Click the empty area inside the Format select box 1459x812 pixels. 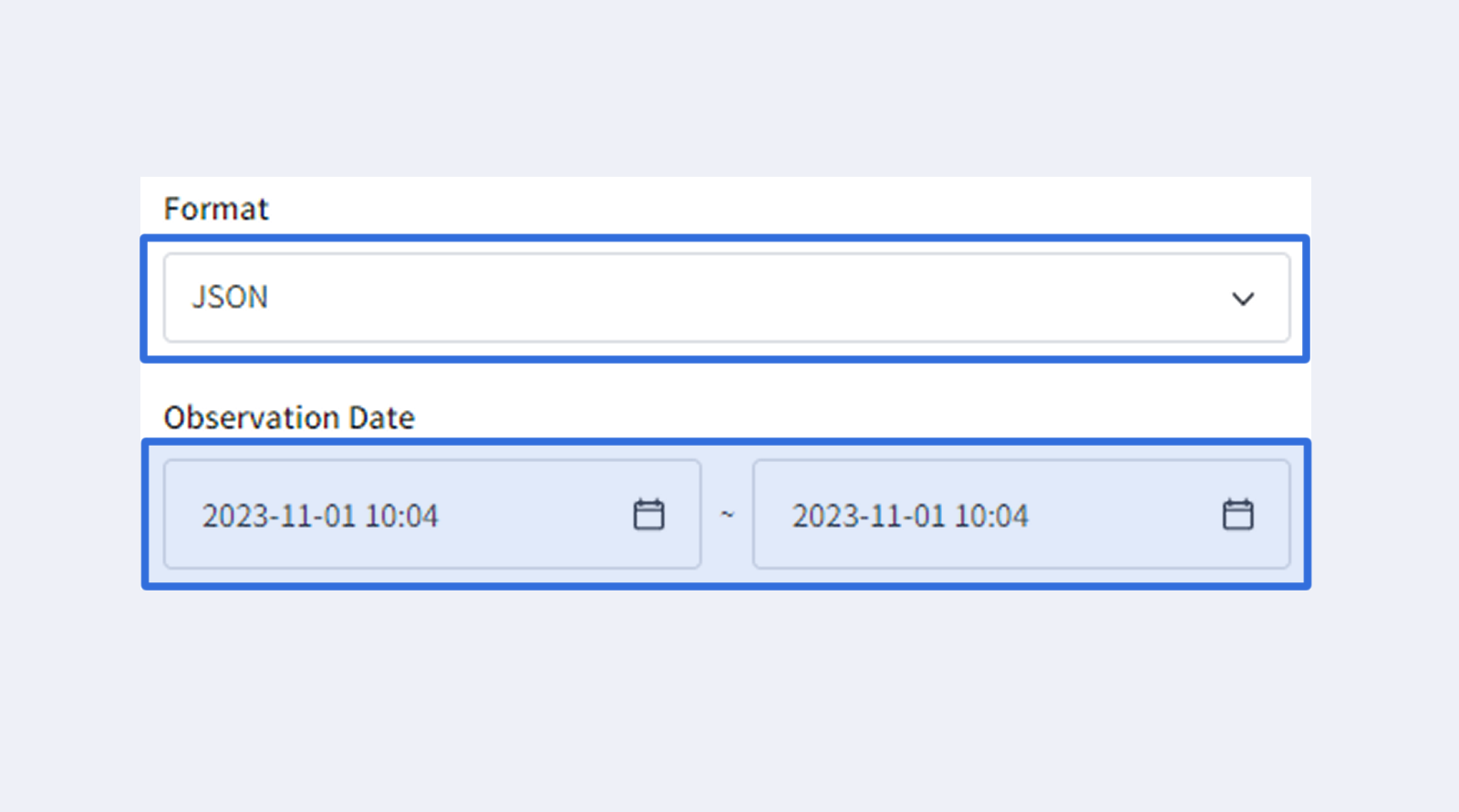(x=748, y=298)
